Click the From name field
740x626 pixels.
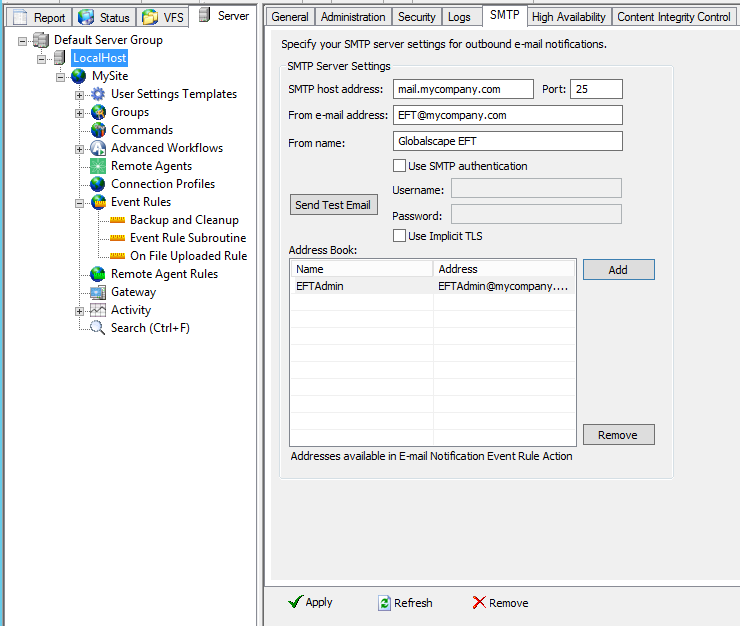pyautogui.click(x=508, y=141)
